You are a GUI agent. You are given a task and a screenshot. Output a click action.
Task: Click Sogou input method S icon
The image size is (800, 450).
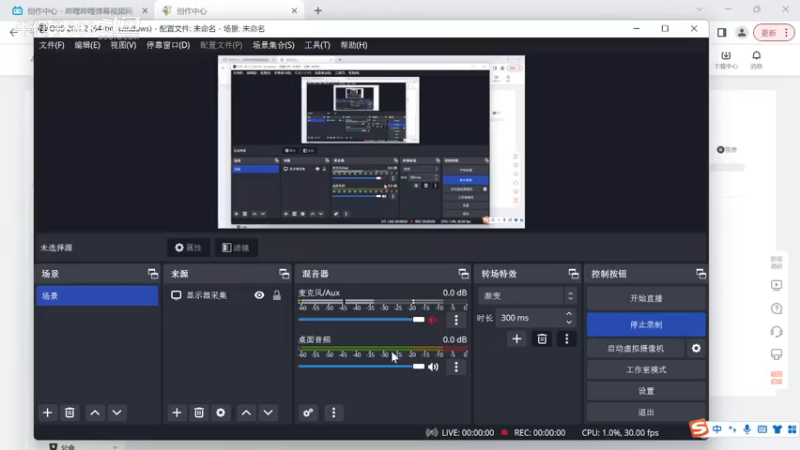(x=698, y=428)
